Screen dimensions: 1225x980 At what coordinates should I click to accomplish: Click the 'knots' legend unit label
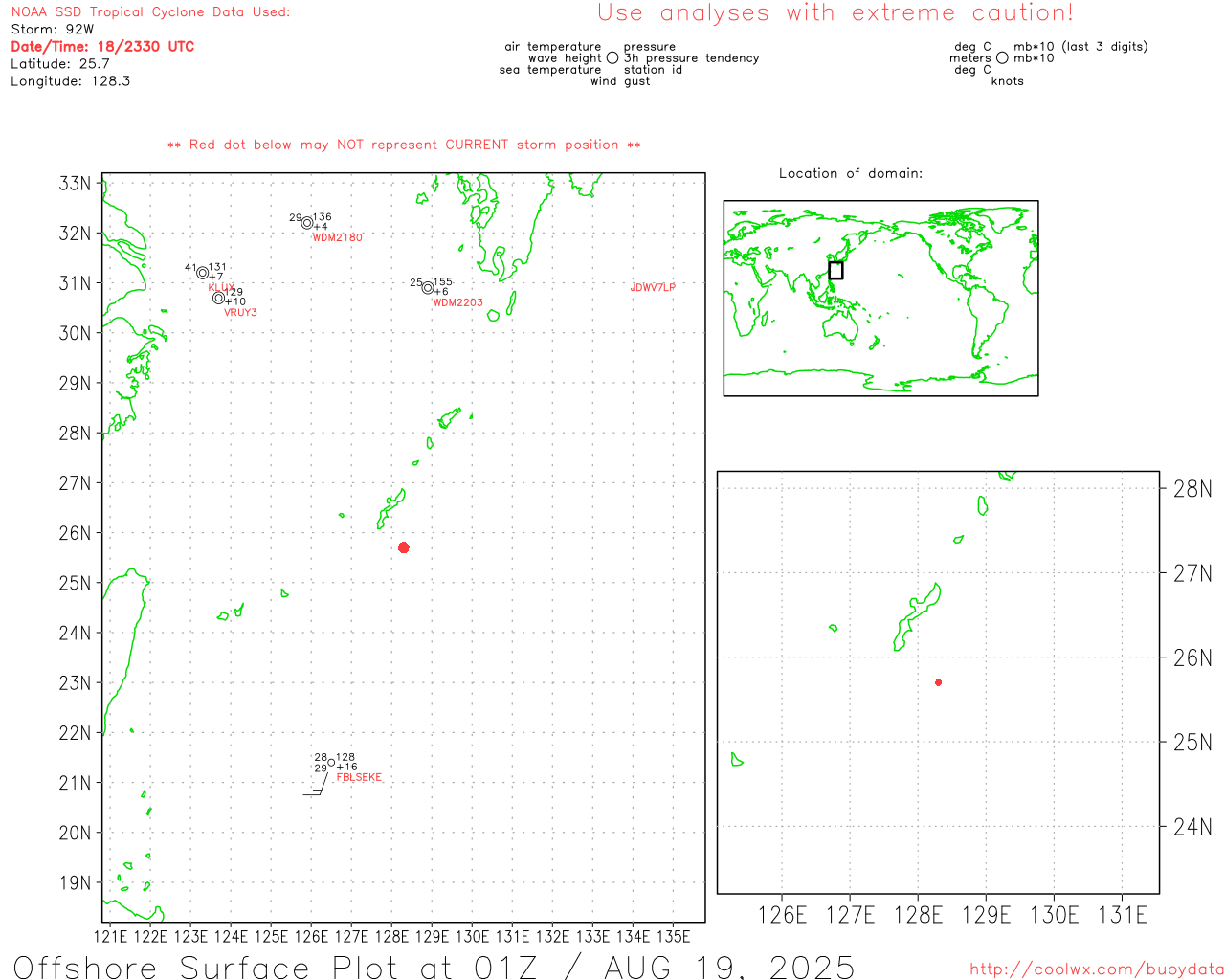(1008, 81)
